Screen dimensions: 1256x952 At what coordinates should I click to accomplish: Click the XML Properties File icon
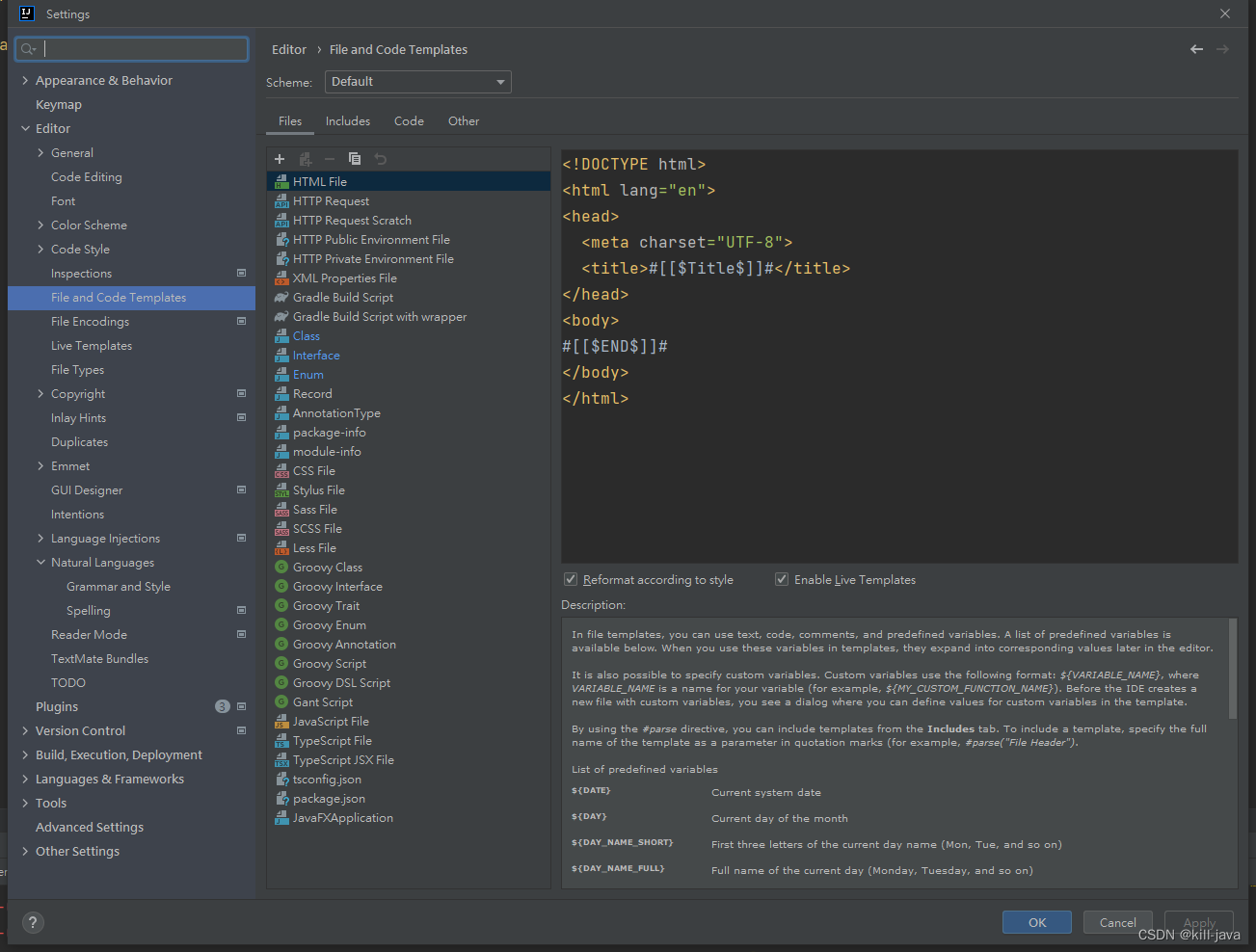click(x=281, y=278)
